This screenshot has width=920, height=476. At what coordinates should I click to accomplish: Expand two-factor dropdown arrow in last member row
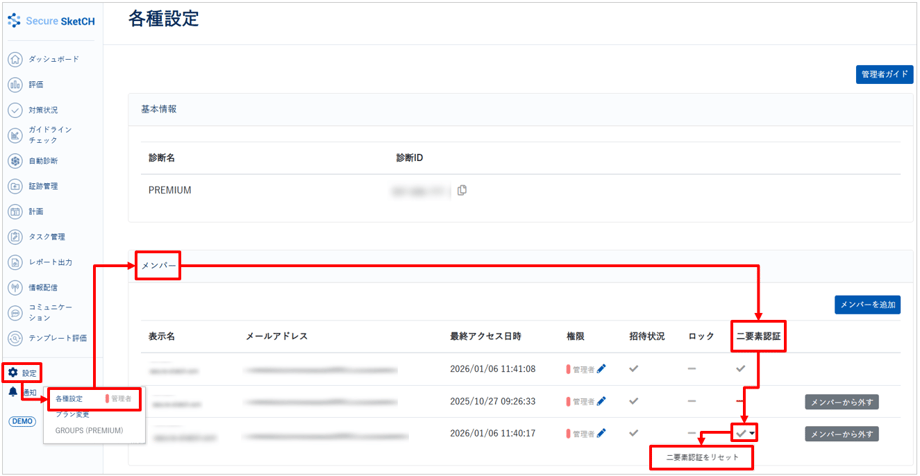coord(752,433)
